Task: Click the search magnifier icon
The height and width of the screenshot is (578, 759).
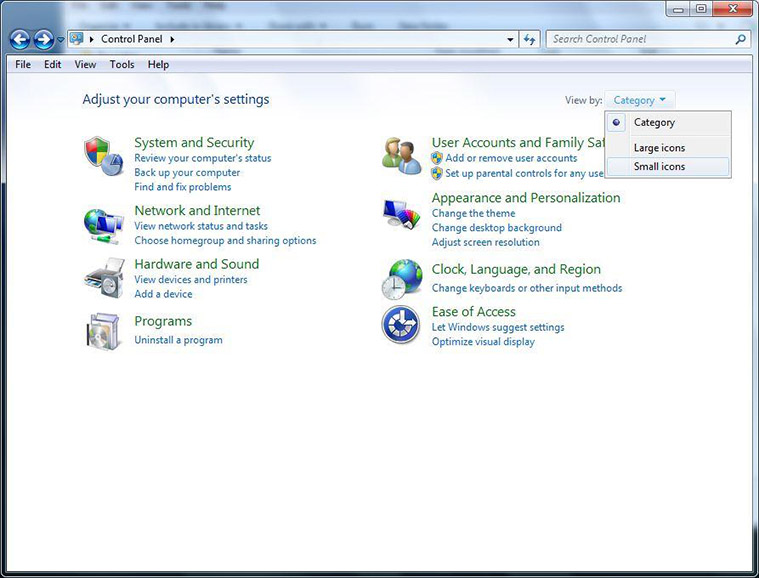Action: [x=741, y=39]
